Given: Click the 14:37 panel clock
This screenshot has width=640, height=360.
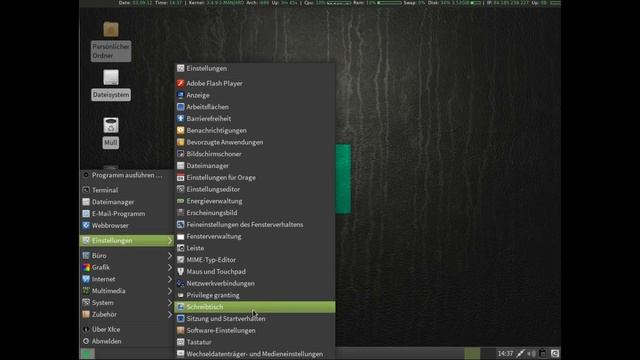Looking at the screenshot, I should 505,353.
